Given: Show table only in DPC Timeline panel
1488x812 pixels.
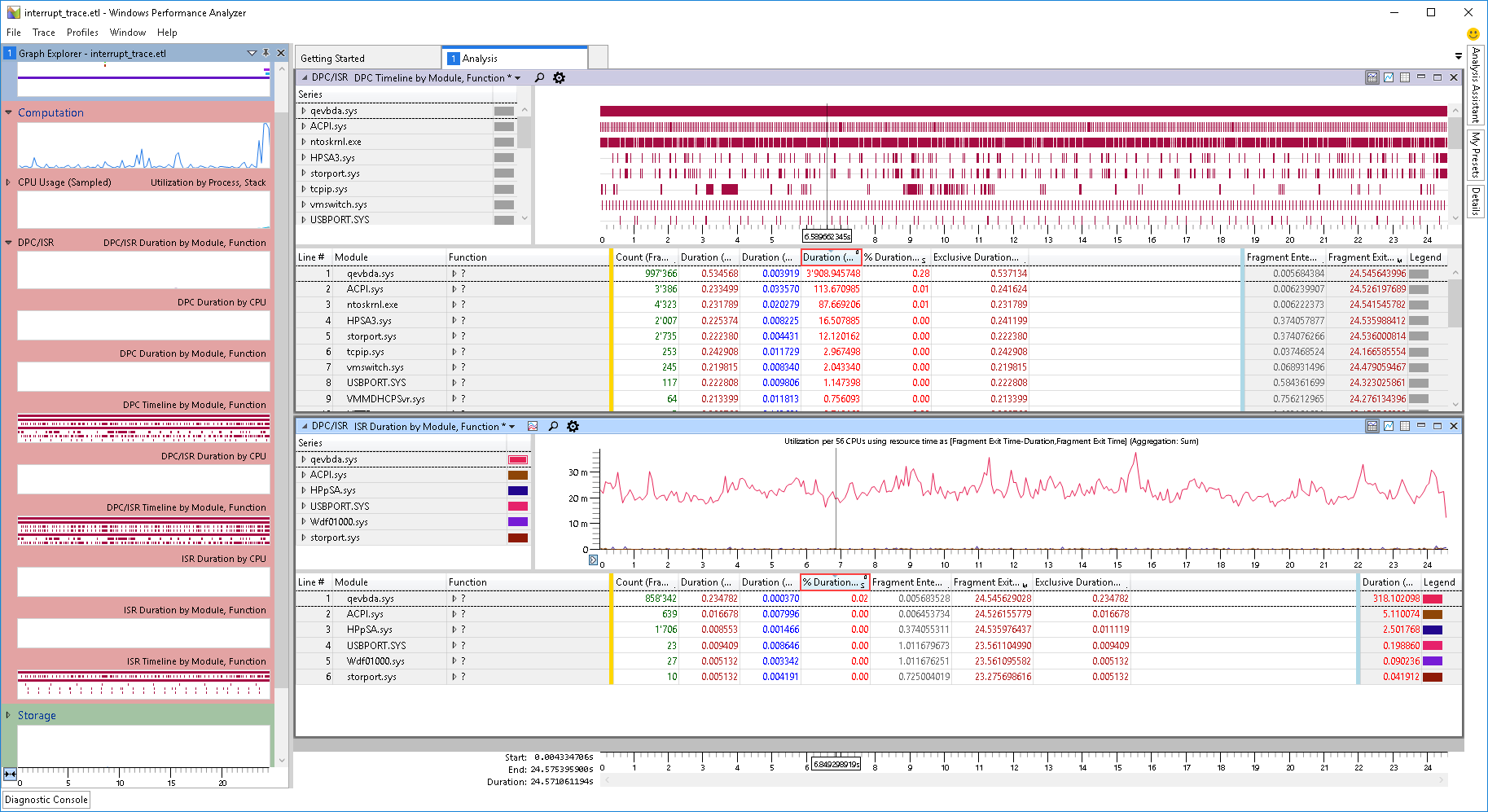Looking at the screenshot, I should click(1405, 77).
